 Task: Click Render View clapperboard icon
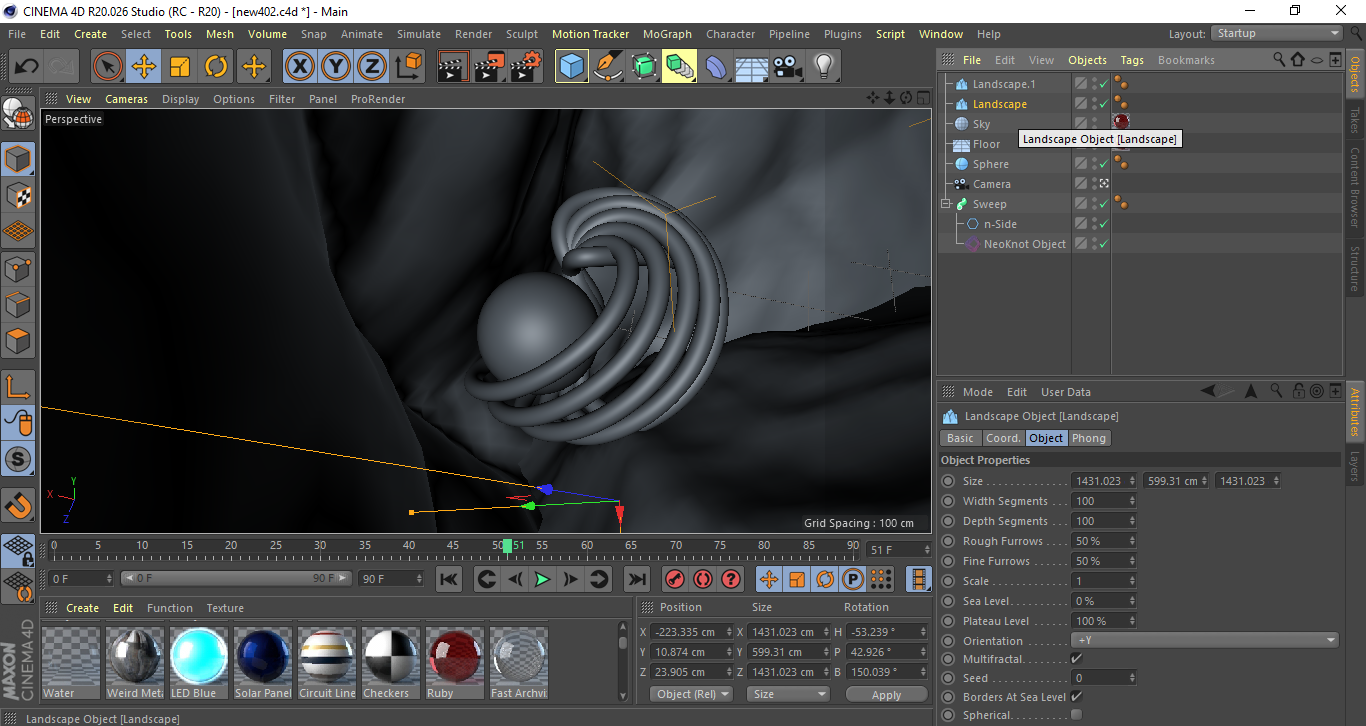click(454, 67)
